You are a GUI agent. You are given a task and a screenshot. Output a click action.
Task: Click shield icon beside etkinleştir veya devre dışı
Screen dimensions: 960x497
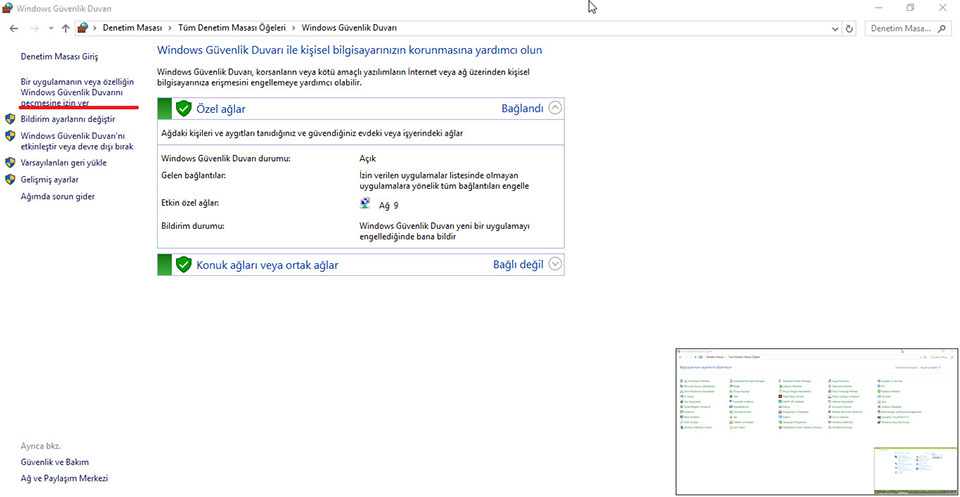click(10, 135)
